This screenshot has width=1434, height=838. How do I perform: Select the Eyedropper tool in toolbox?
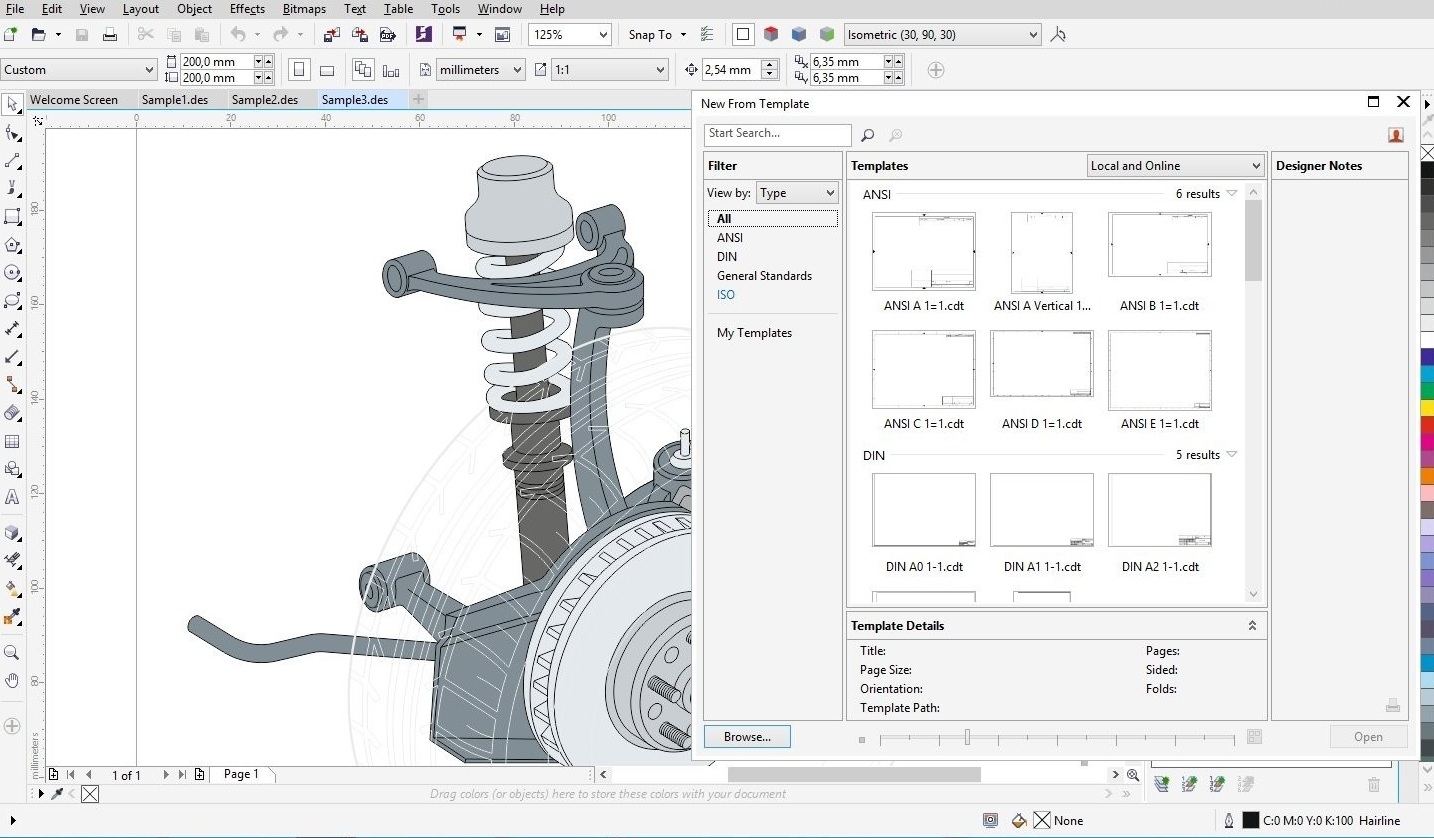point(12,616)
